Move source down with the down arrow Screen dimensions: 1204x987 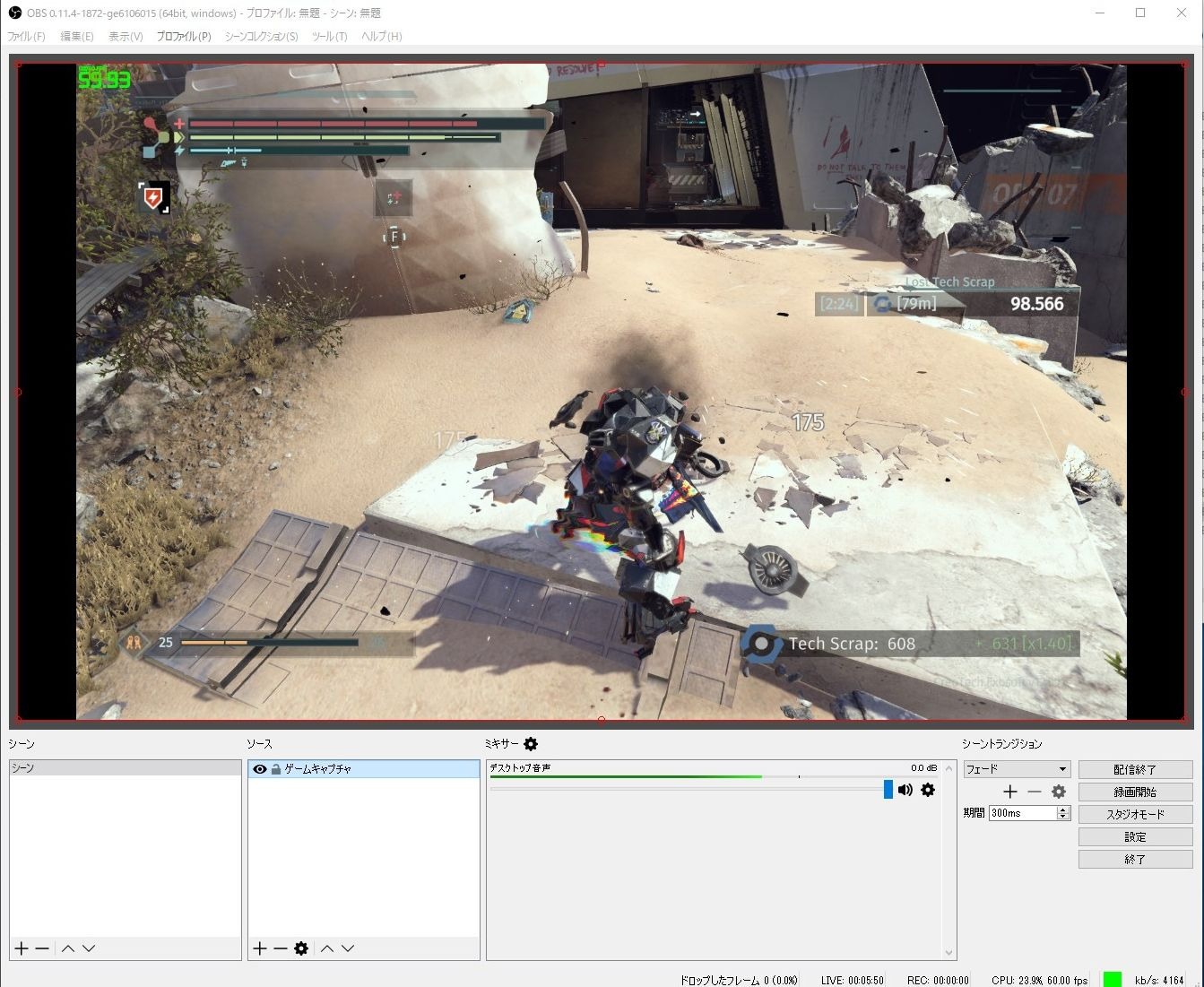pyautogui.click(x=348, y=948)
